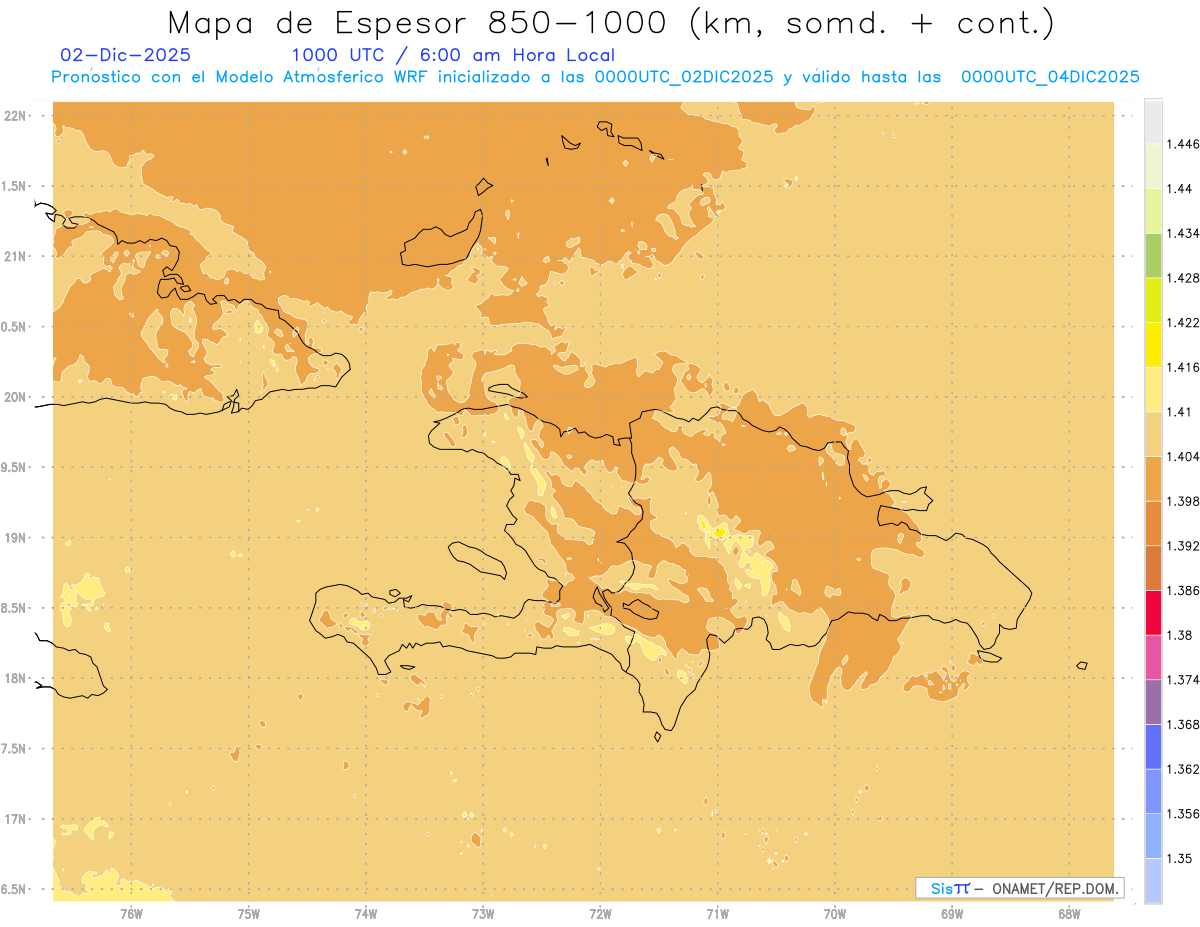
Task: Select the 1.428 legend value
Action: tap(1183, 278)
